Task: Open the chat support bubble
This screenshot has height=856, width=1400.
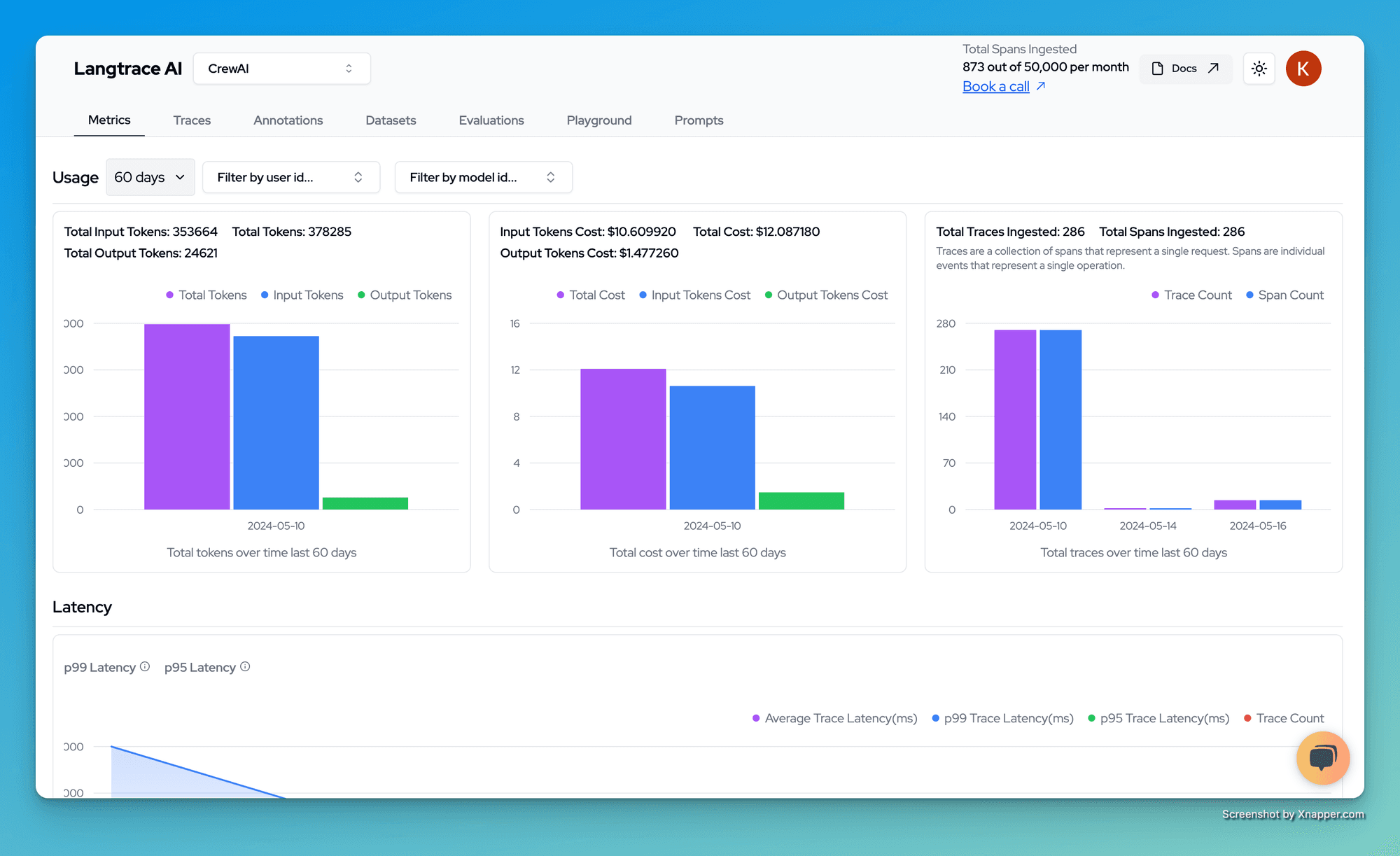Action: tap(1322, 757)
